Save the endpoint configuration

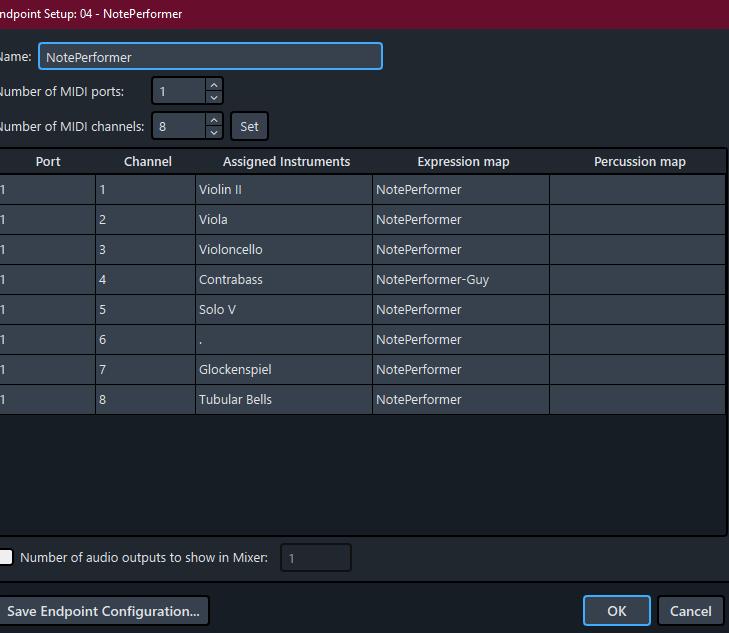pos(103,611)
